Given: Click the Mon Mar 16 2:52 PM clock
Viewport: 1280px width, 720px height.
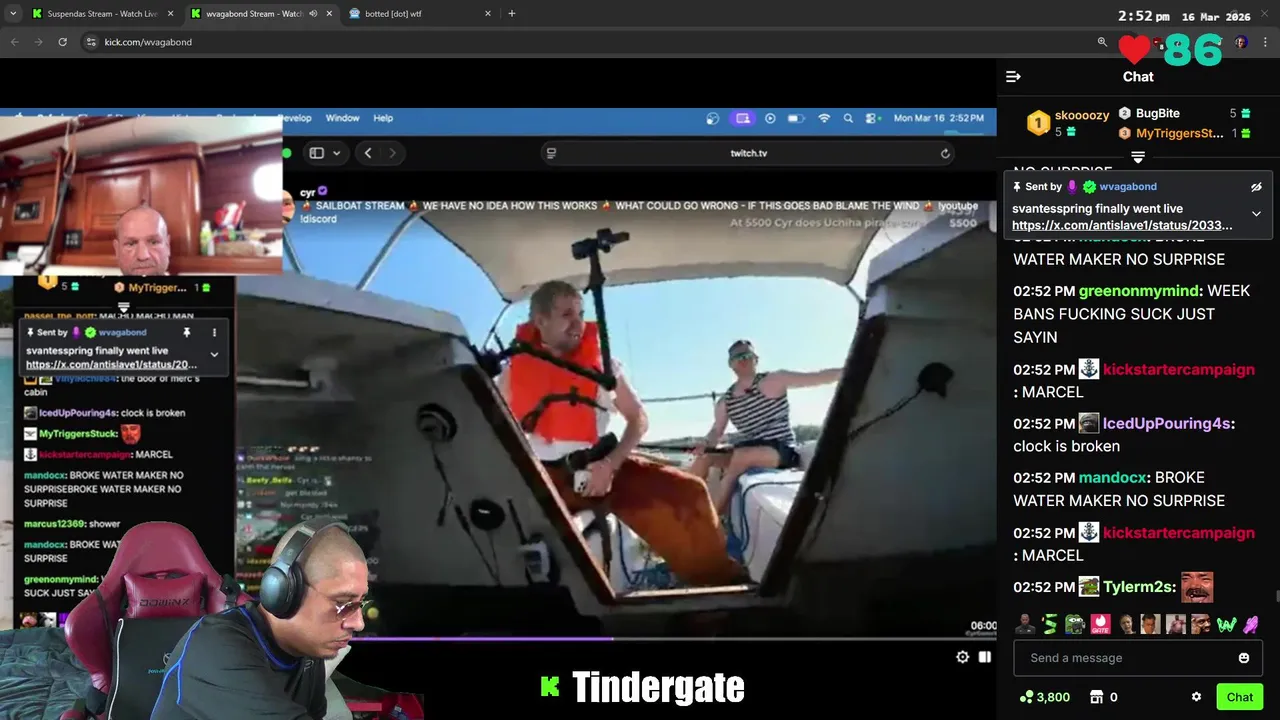Looking at the screenshot, I should coord(939,118).
